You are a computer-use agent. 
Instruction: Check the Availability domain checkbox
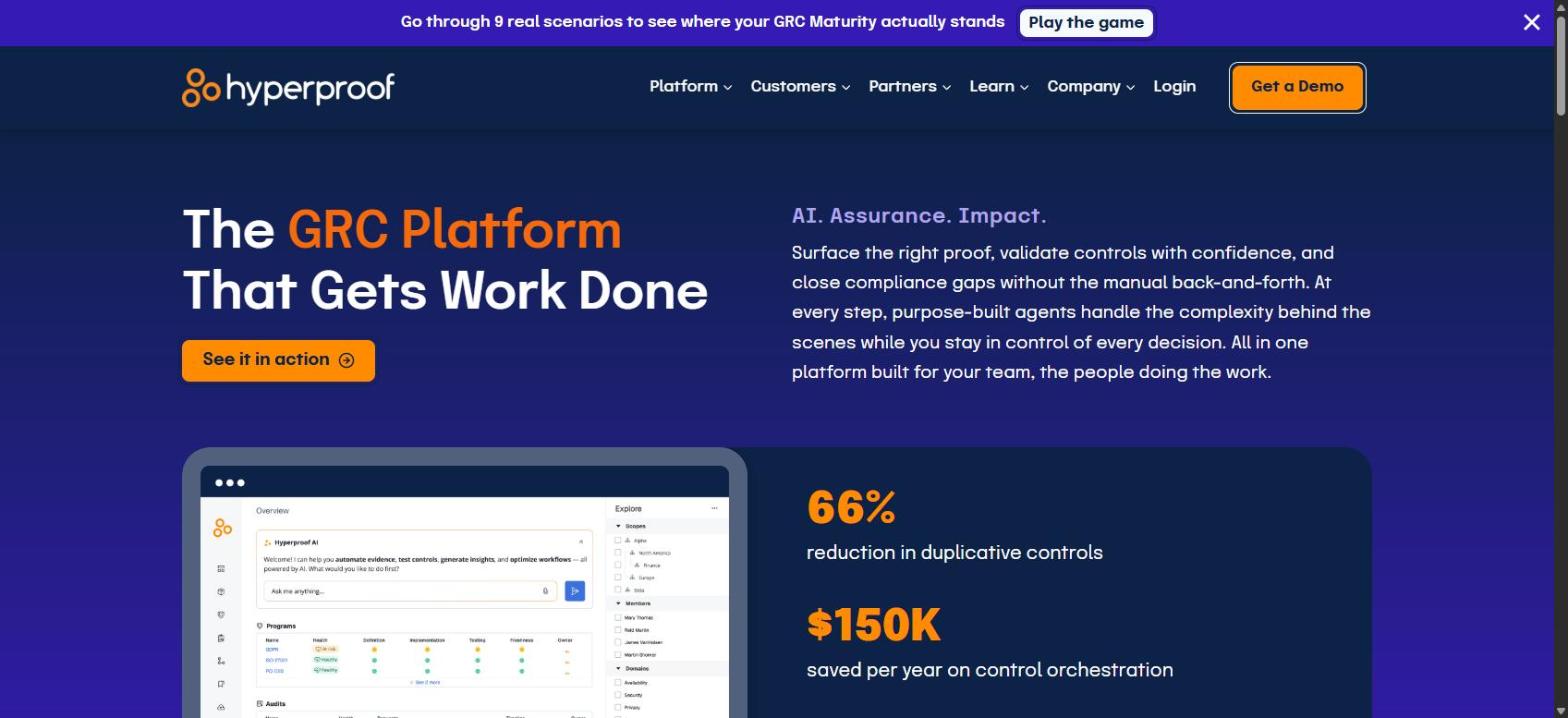point(618,682)
